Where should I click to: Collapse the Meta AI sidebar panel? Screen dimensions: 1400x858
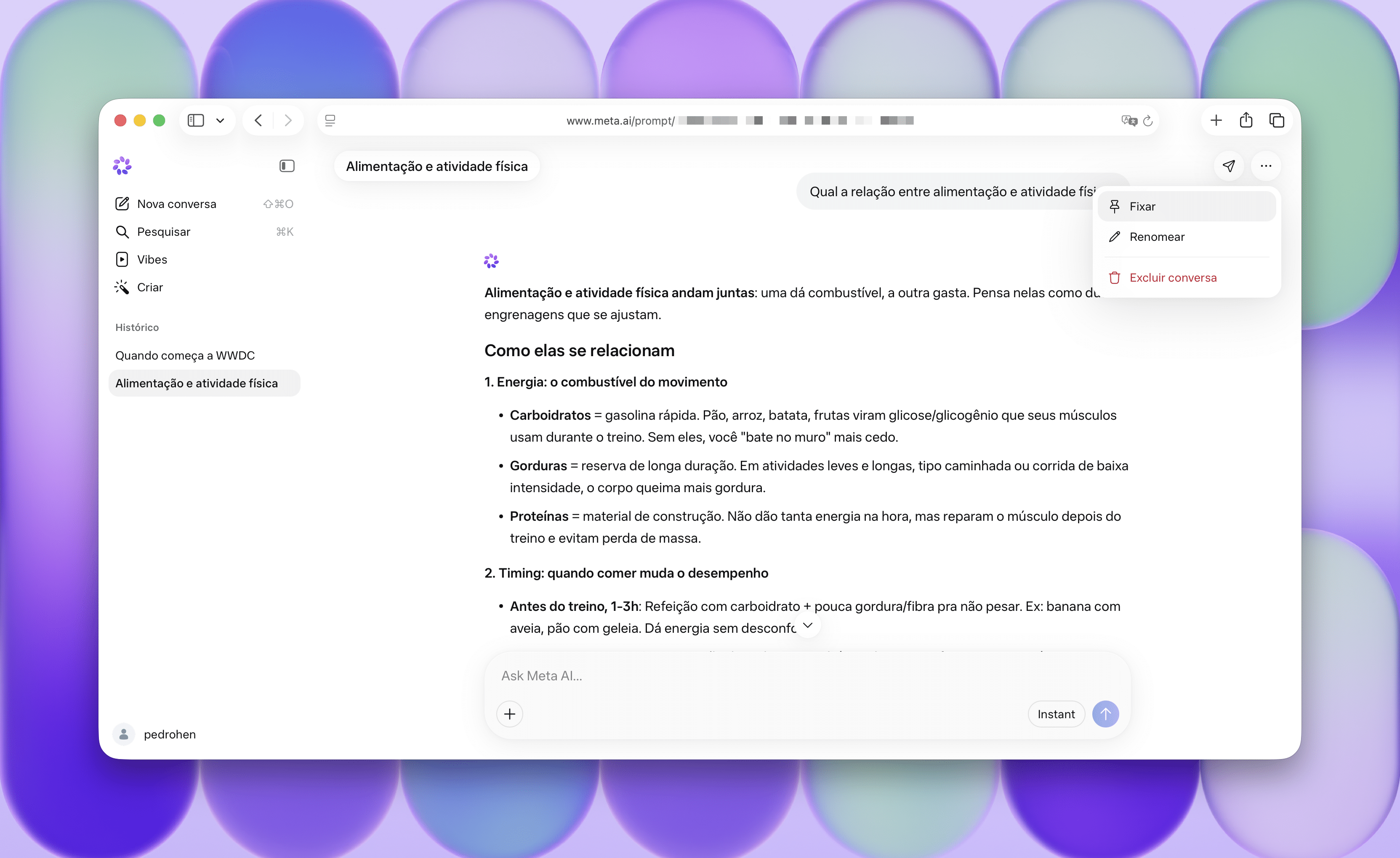[x=287, y=166]
